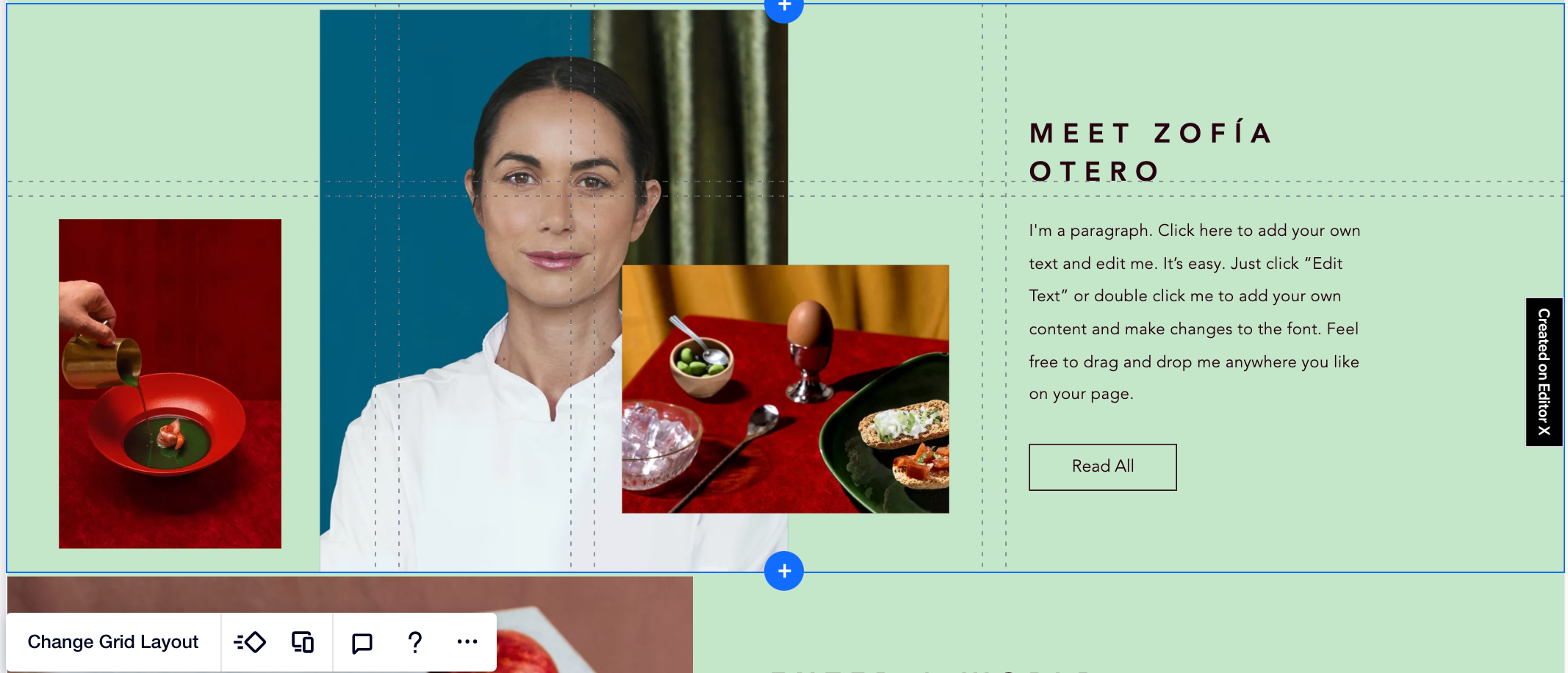
Task: Select the red soup bowl image
Action: [x=170, y=384]
